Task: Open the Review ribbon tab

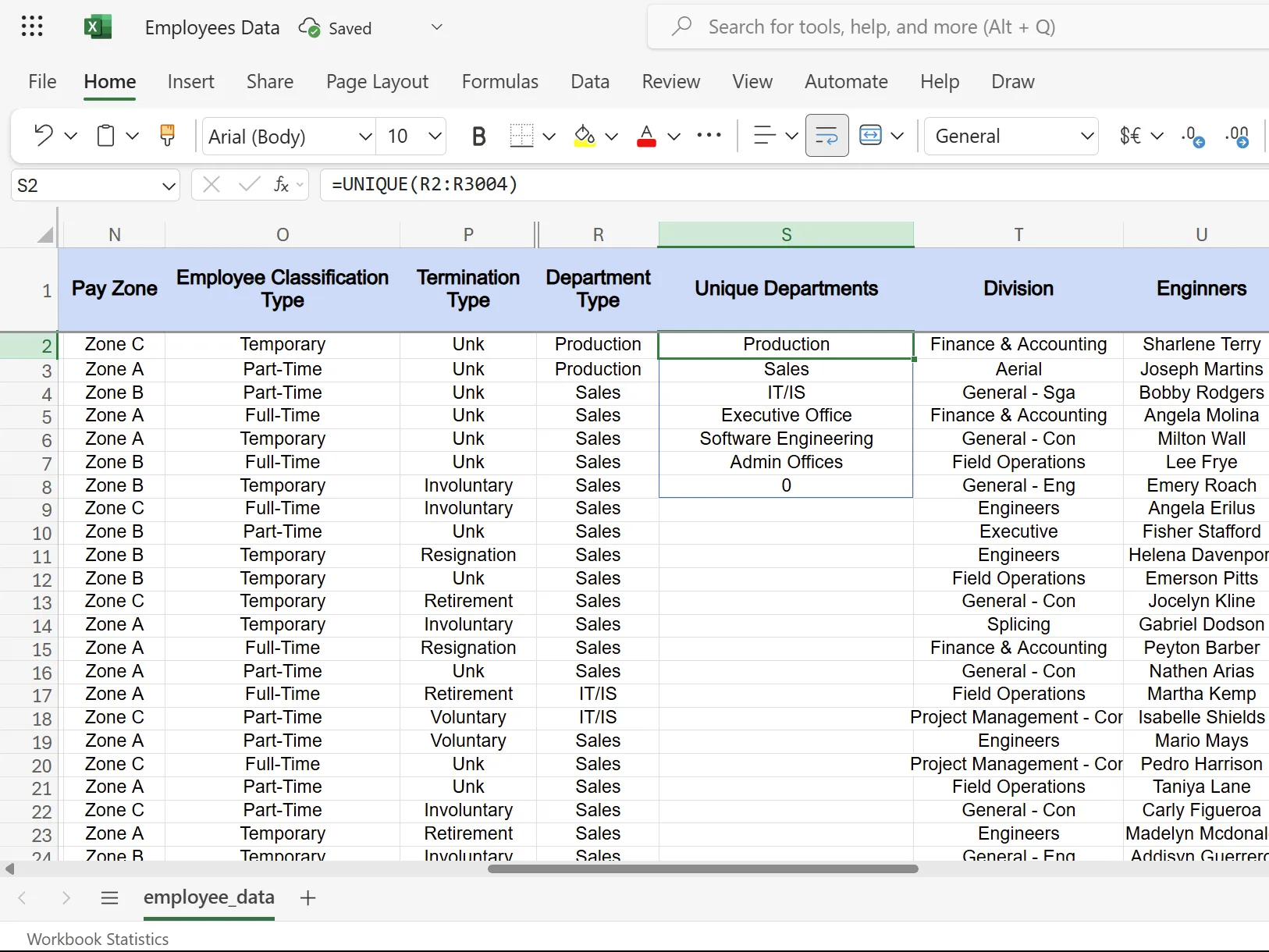Action: point(670,81)
